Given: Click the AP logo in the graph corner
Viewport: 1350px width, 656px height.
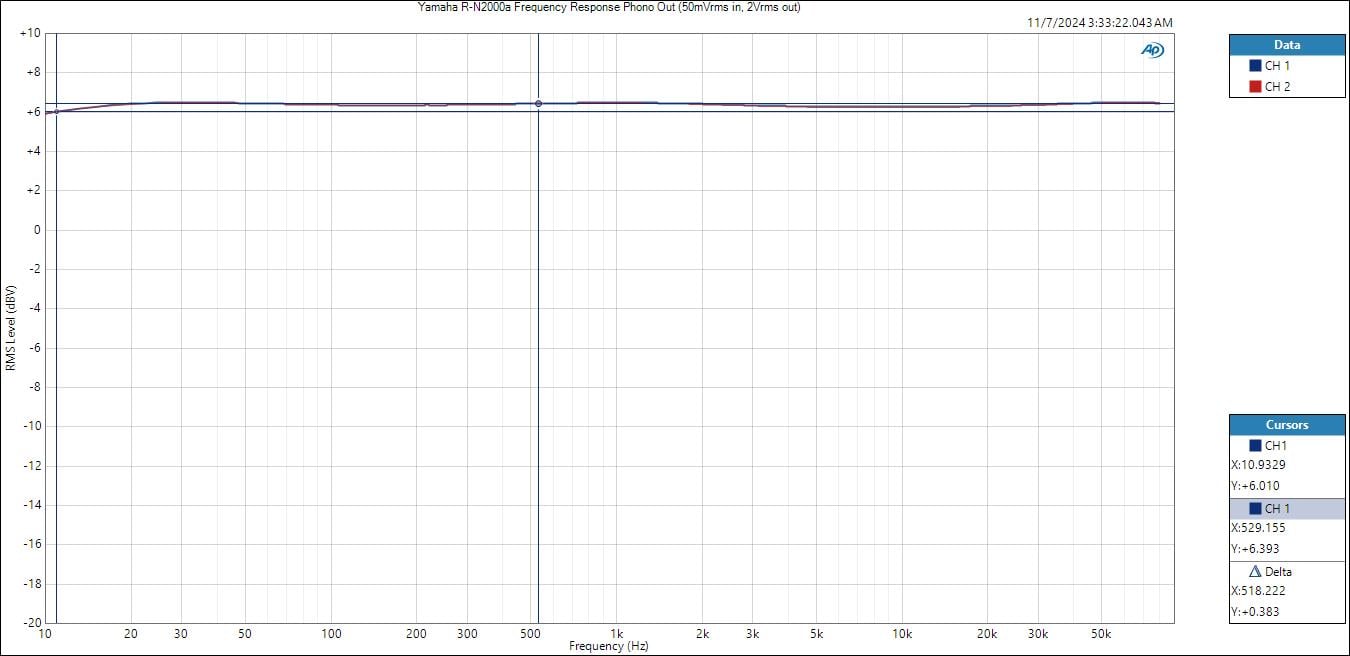Looking at the screenshot, I should [1152, 50].
